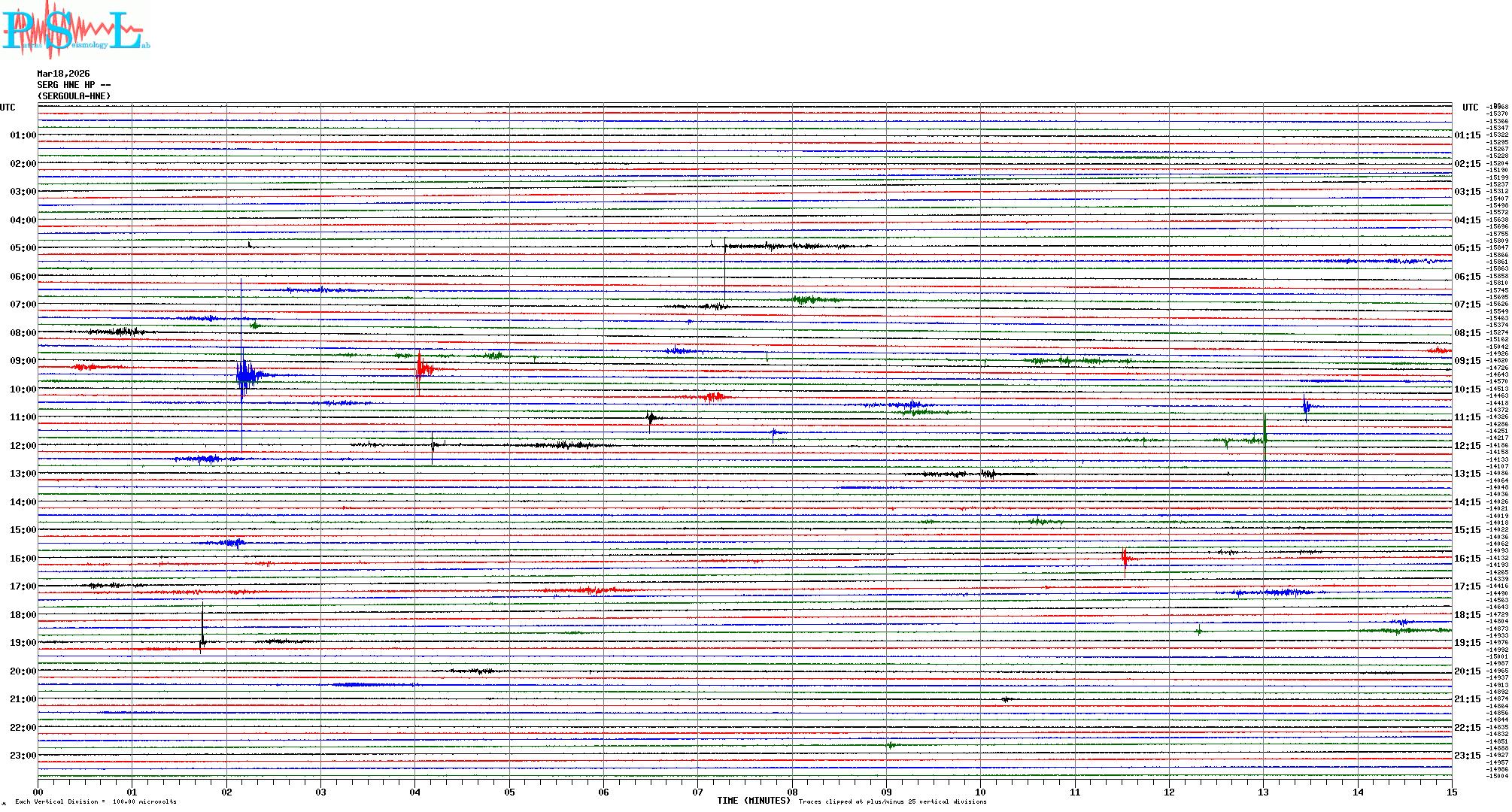
Task: Click the tall green spike near minute 13
Action: tap(1265, 440)
